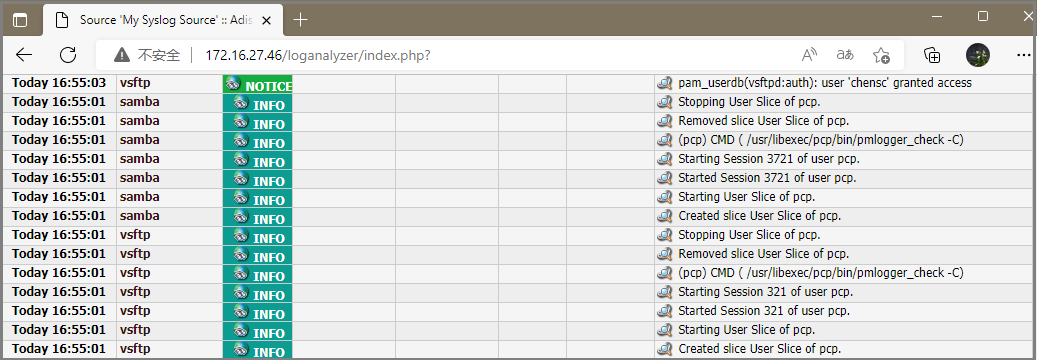
Task: Open the Collections panel
Action: point(932,55)
